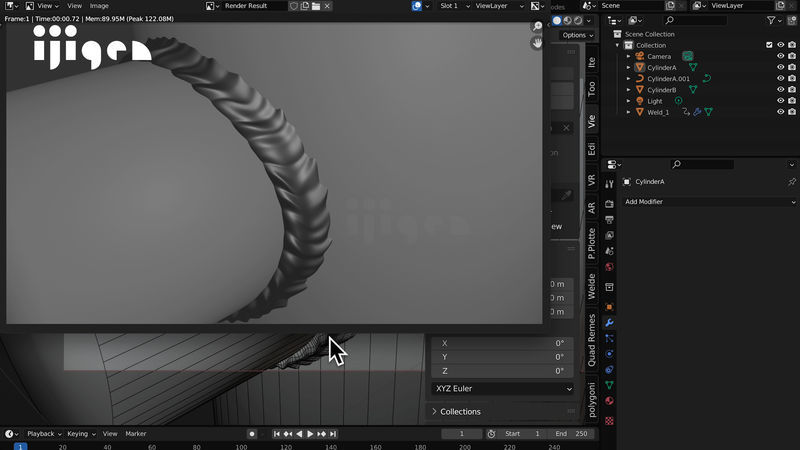The image size is (800, 450).
Task: Open the Object Constraints properties tab
Action: click(x=609, y=369)
